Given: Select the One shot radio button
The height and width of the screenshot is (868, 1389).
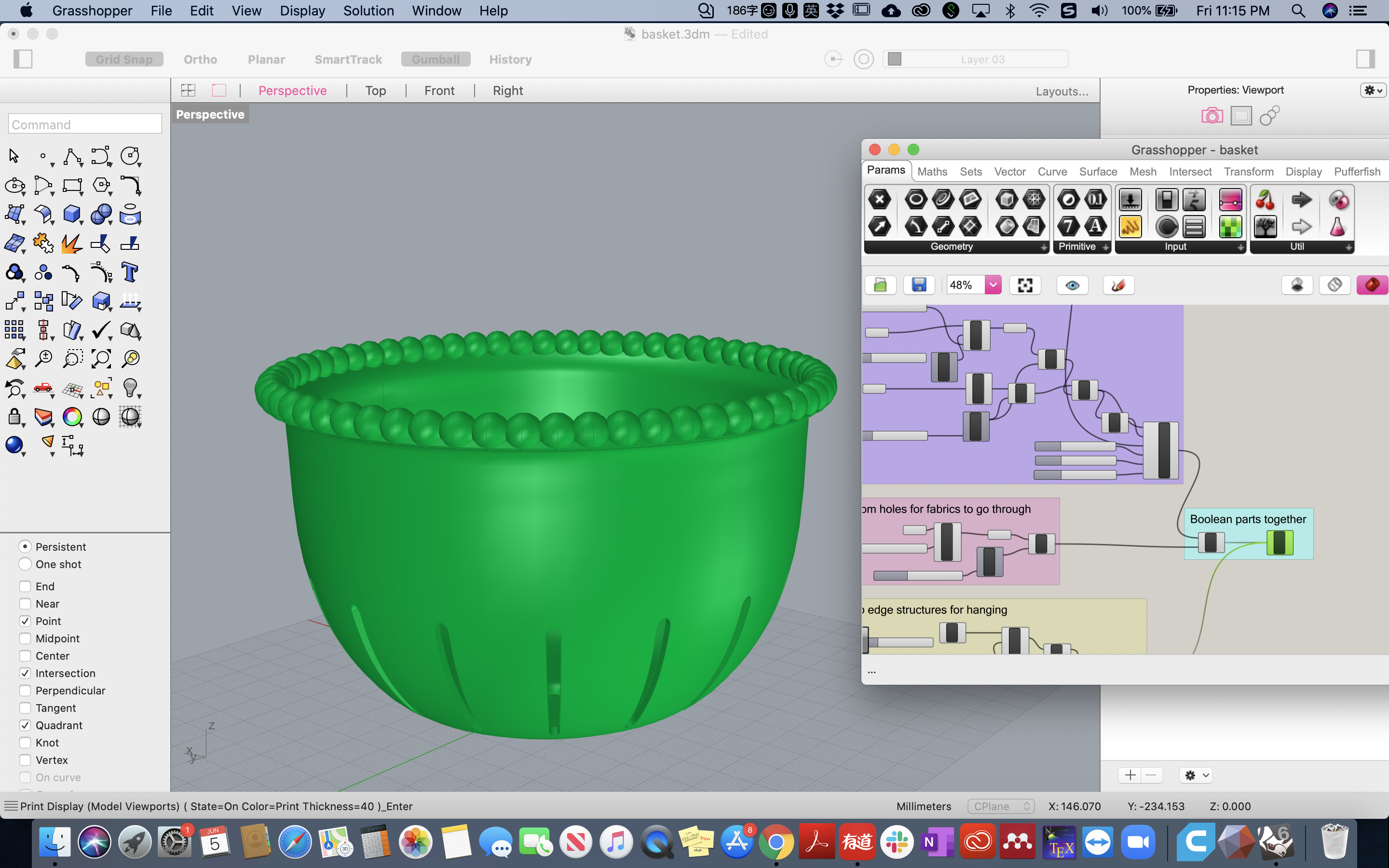Looking at the screenshot, I should point(25,564).
